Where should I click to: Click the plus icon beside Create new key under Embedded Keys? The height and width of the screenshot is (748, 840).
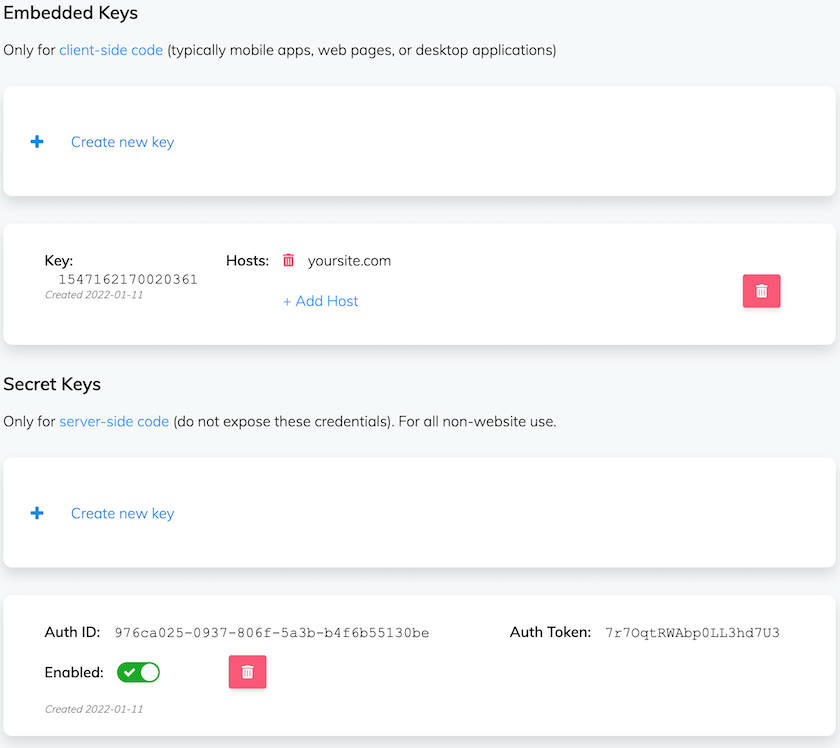pos(37,141)
